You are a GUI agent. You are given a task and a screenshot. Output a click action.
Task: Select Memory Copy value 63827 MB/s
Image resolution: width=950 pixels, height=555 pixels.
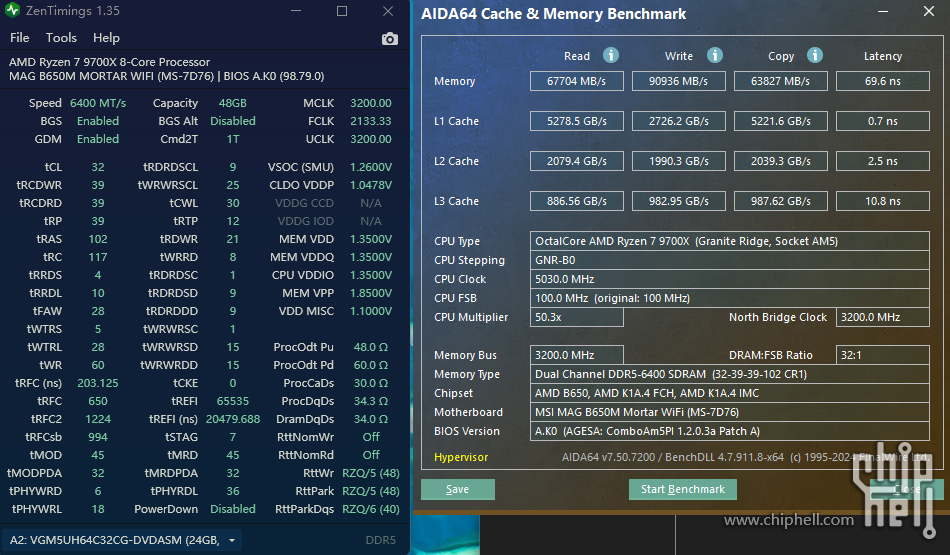coord(780,81)
